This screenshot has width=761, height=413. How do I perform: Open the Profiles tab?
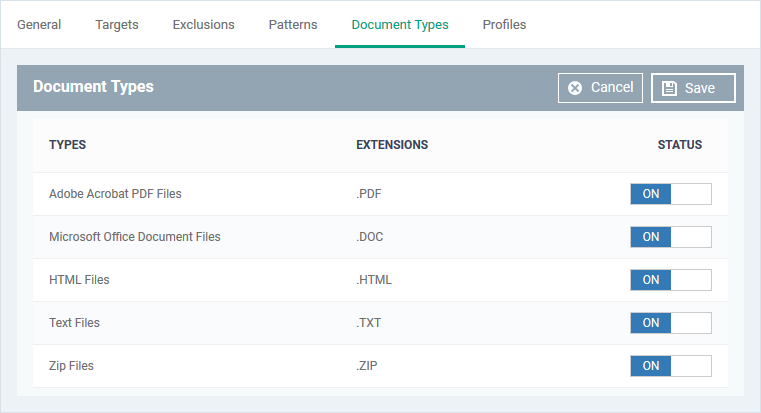(x=504, y=25)
